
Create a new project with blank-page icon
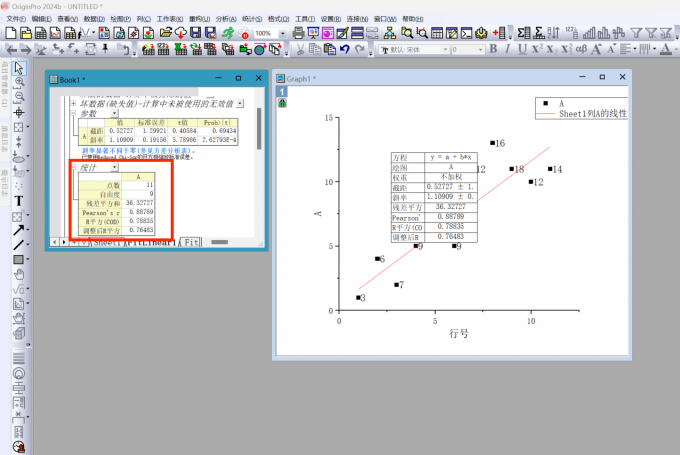pyautogui.click(x=11, y=33)
